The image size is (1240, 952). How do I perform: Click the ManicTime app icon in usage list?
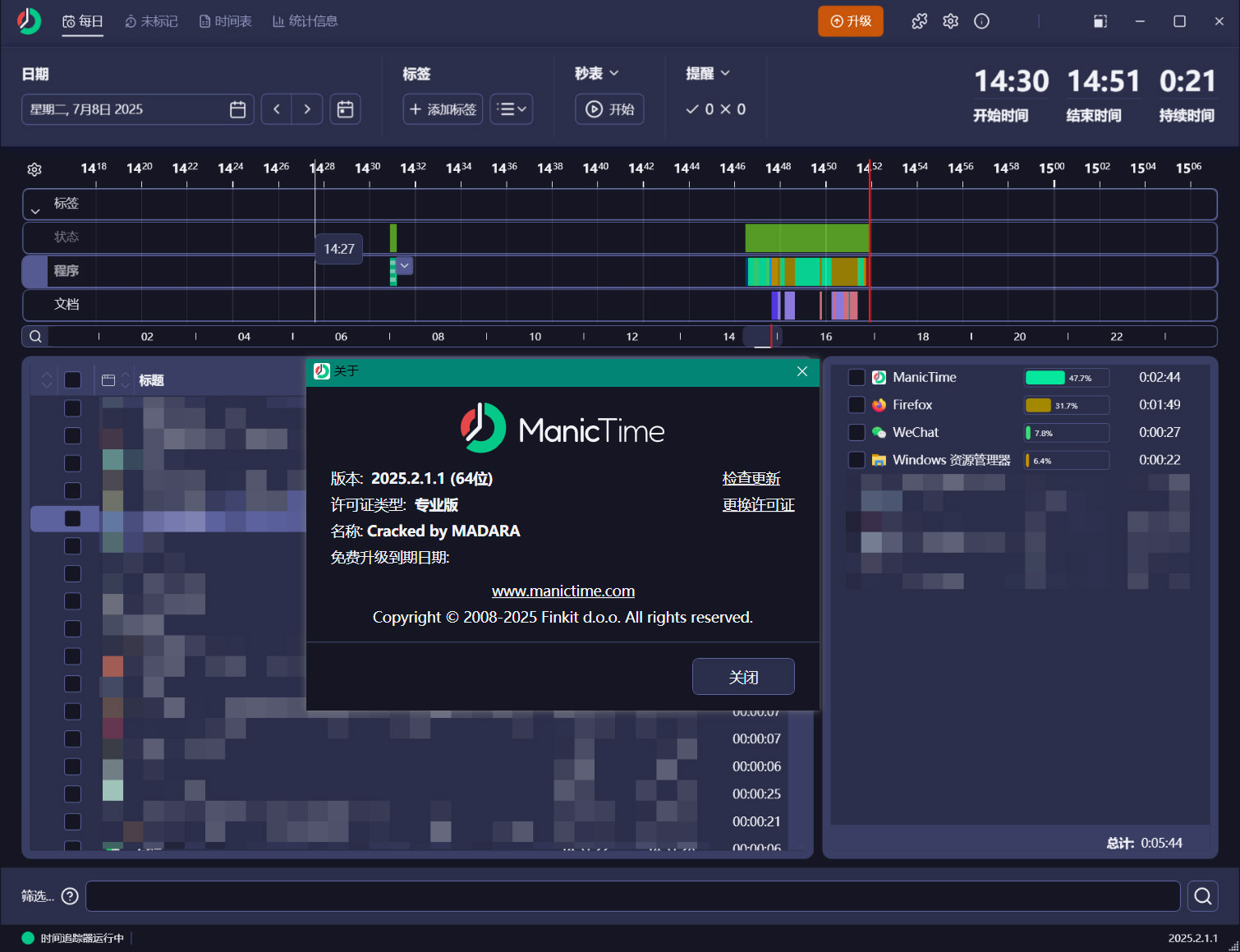(x=879, y=377)
